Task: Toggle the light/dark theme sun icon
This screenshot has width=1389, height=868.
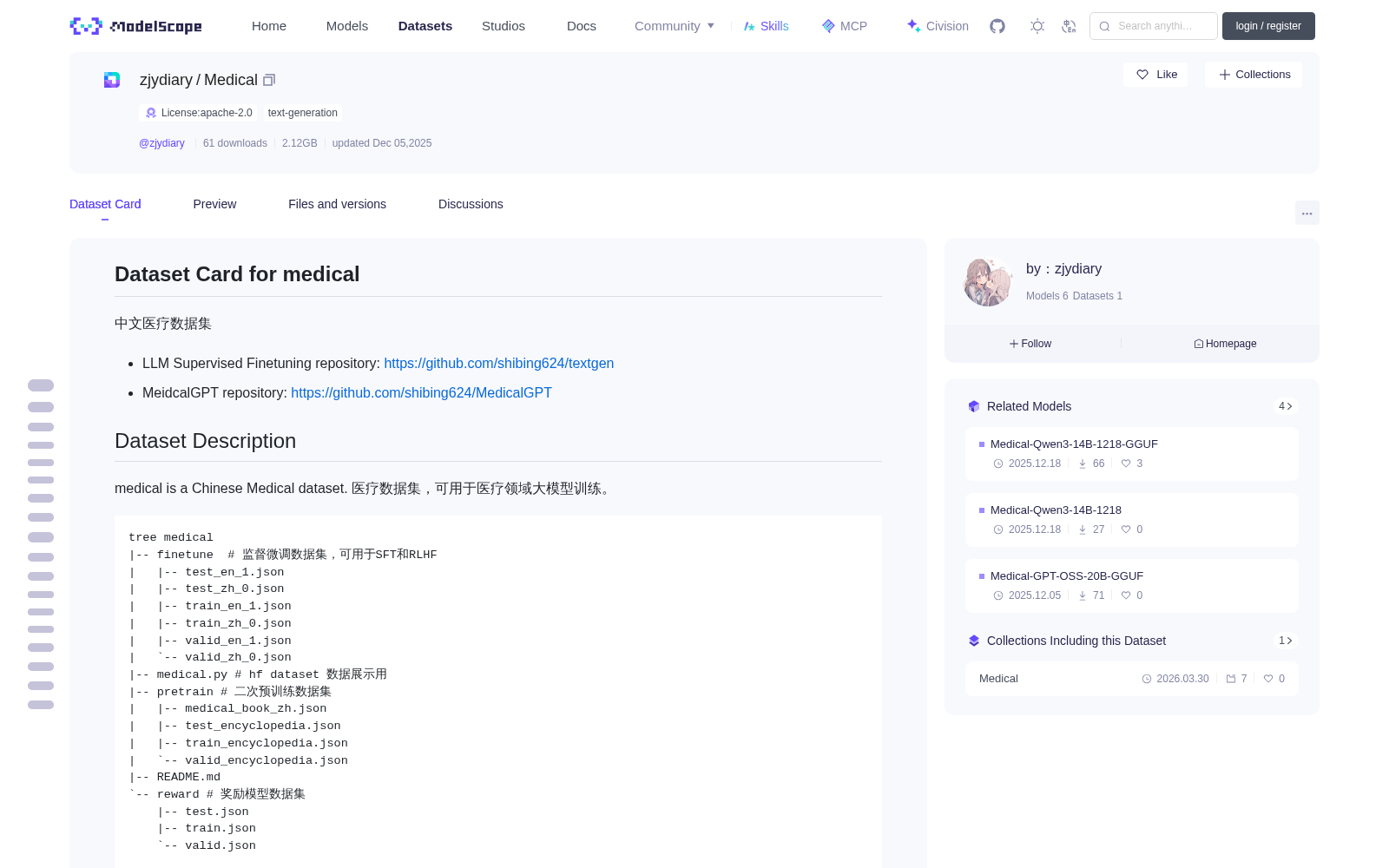Action: tap(1037, 26)
